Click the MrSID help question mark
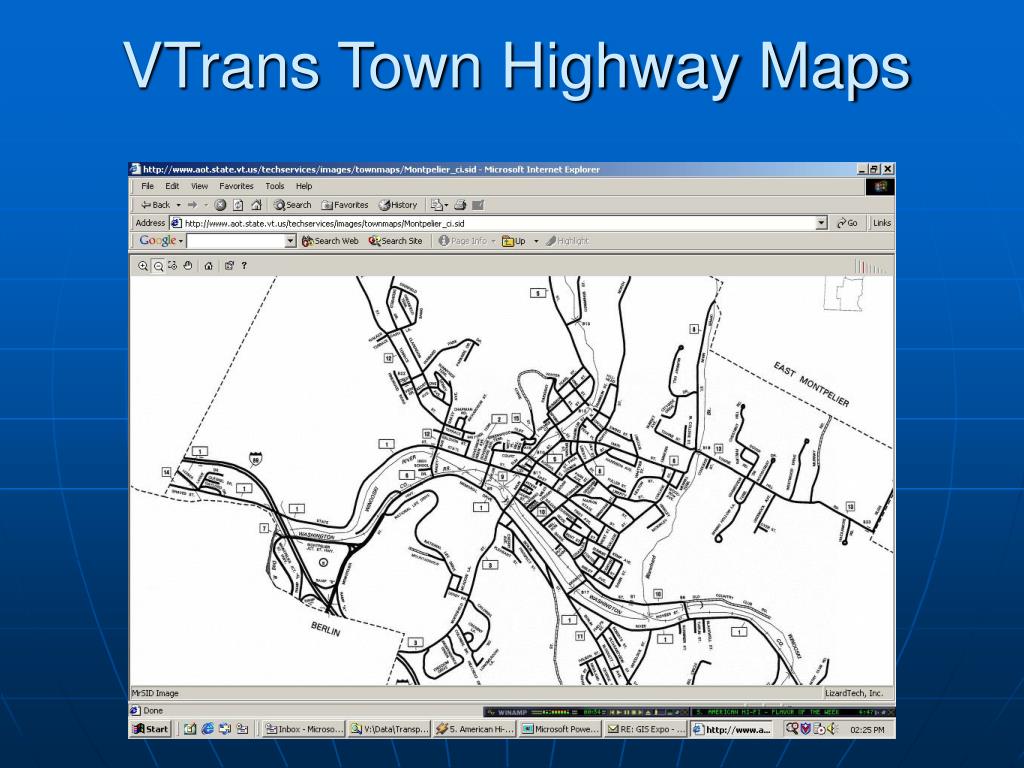The width and height of the screenshot is (1024, 768). [x=244, y=266]
